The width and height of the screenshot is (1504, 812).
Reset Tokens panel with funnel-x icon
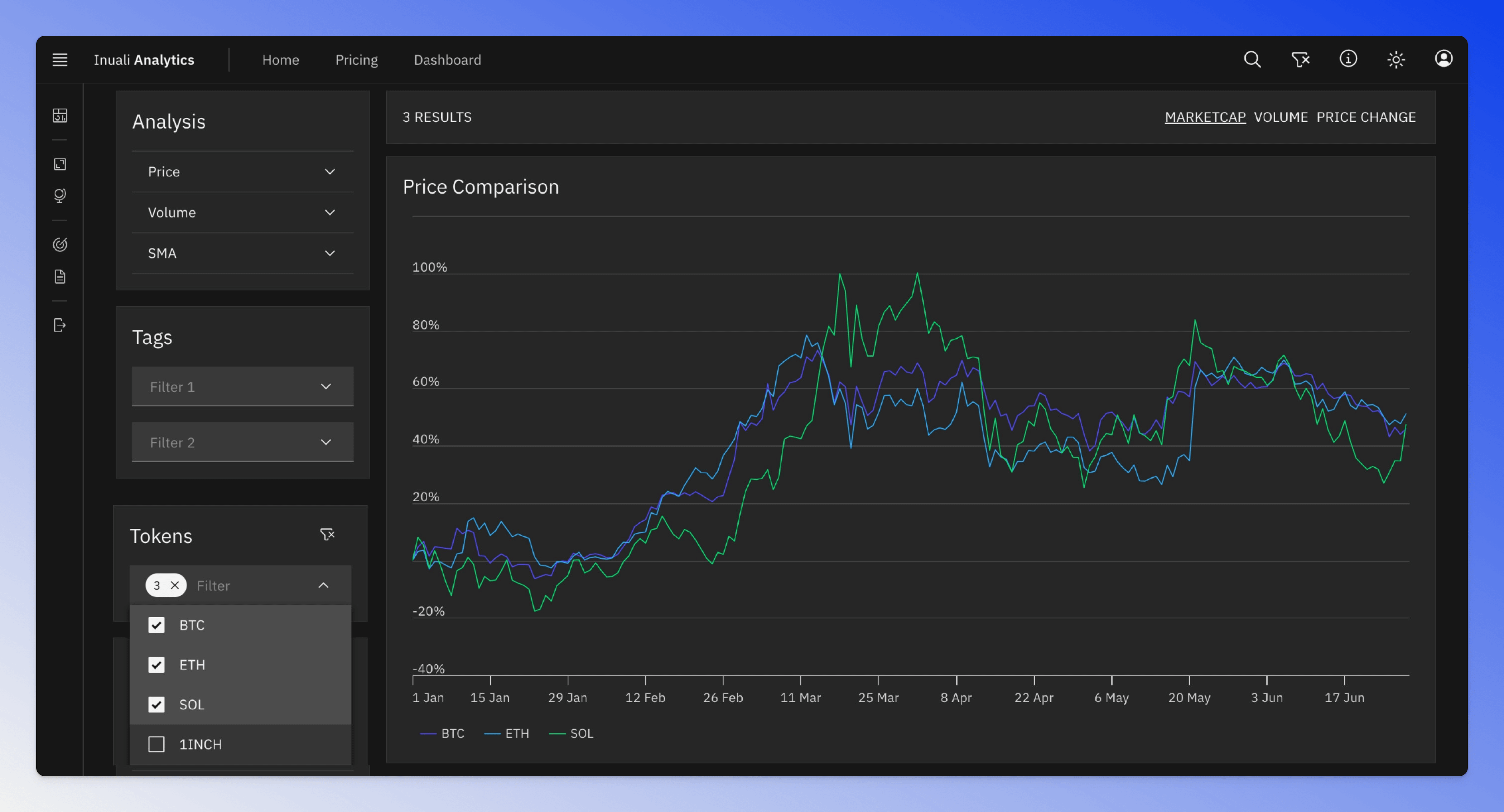point(327,535)
